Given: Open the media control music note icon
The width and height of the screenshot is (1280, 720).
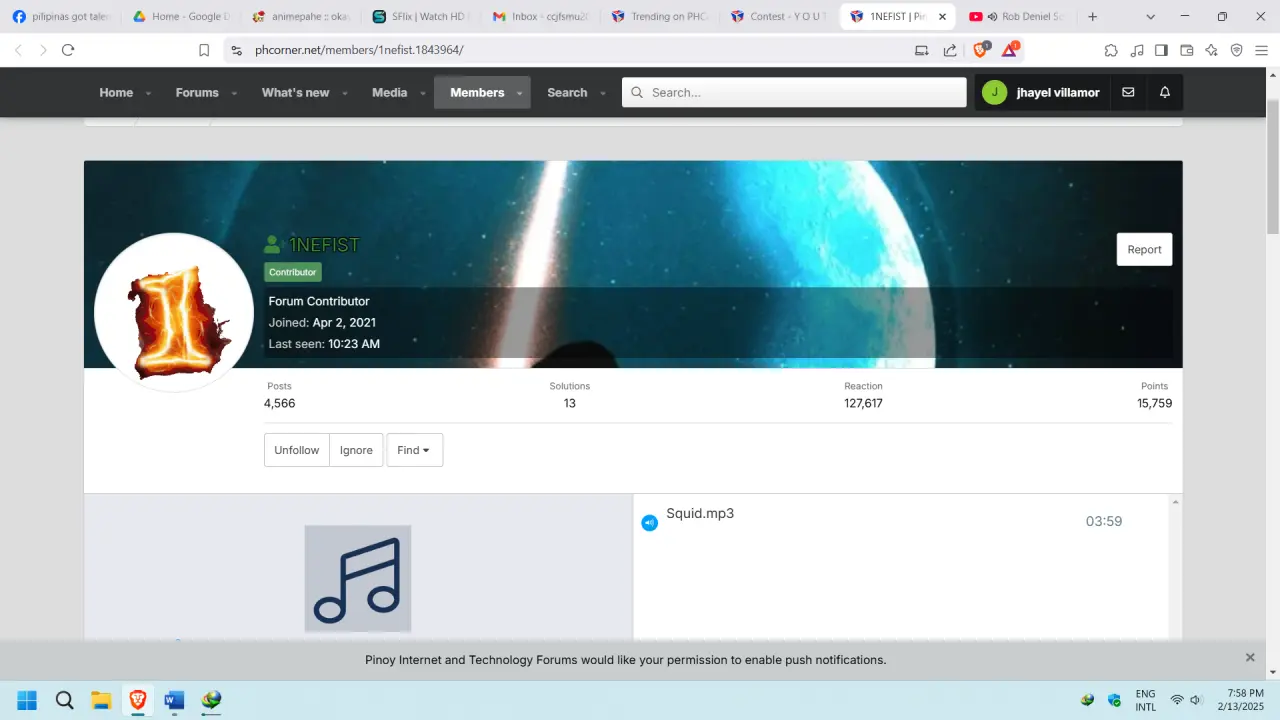Looking at the screenshot, I should [1137, 50].
